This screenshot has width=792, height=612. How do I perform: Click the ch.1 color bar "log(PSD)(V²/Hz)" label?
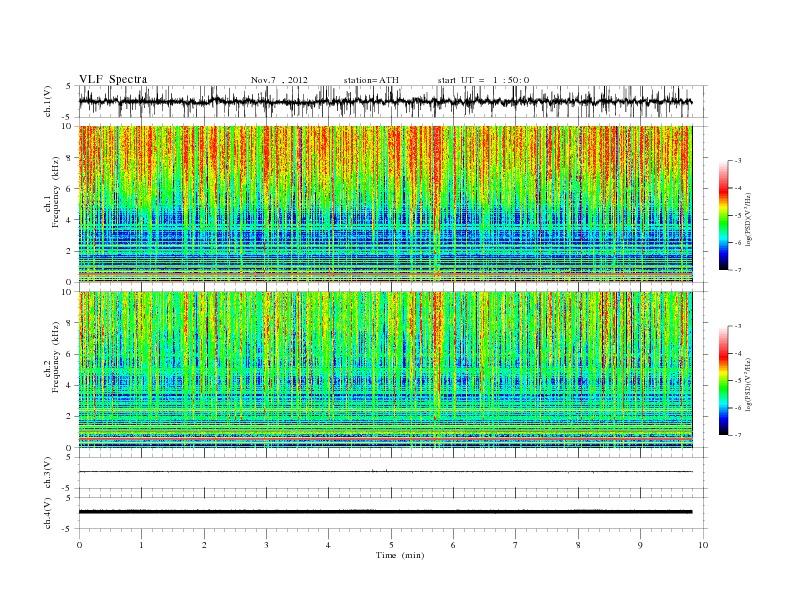pos(750,218)
